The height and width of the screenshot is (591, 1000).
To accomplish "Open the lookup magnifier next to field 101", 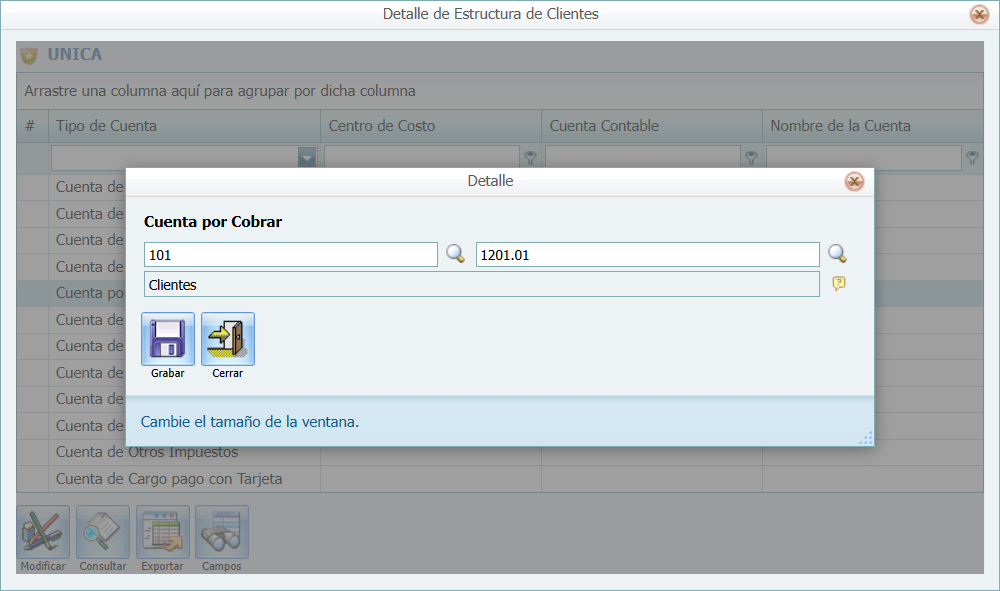I will click(455, 254).
